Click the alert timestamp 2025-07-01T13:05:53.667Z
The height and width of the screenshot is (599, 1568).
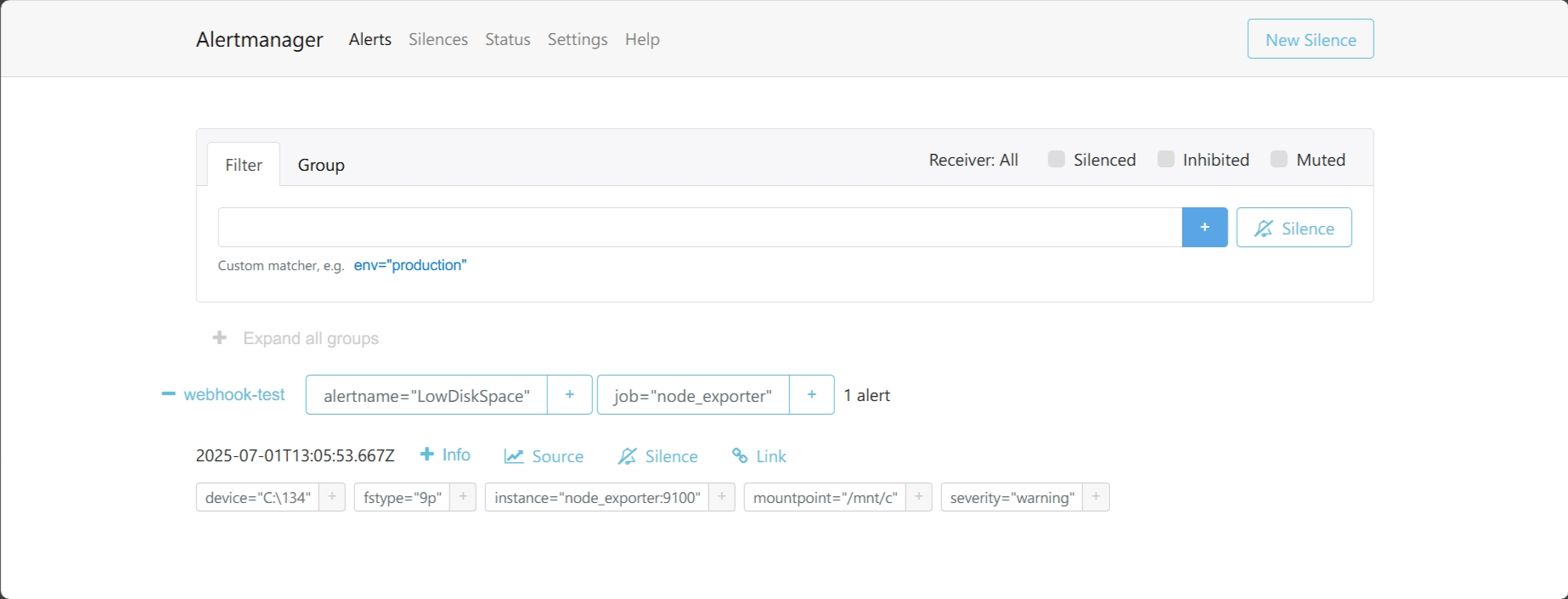(296, 455)
